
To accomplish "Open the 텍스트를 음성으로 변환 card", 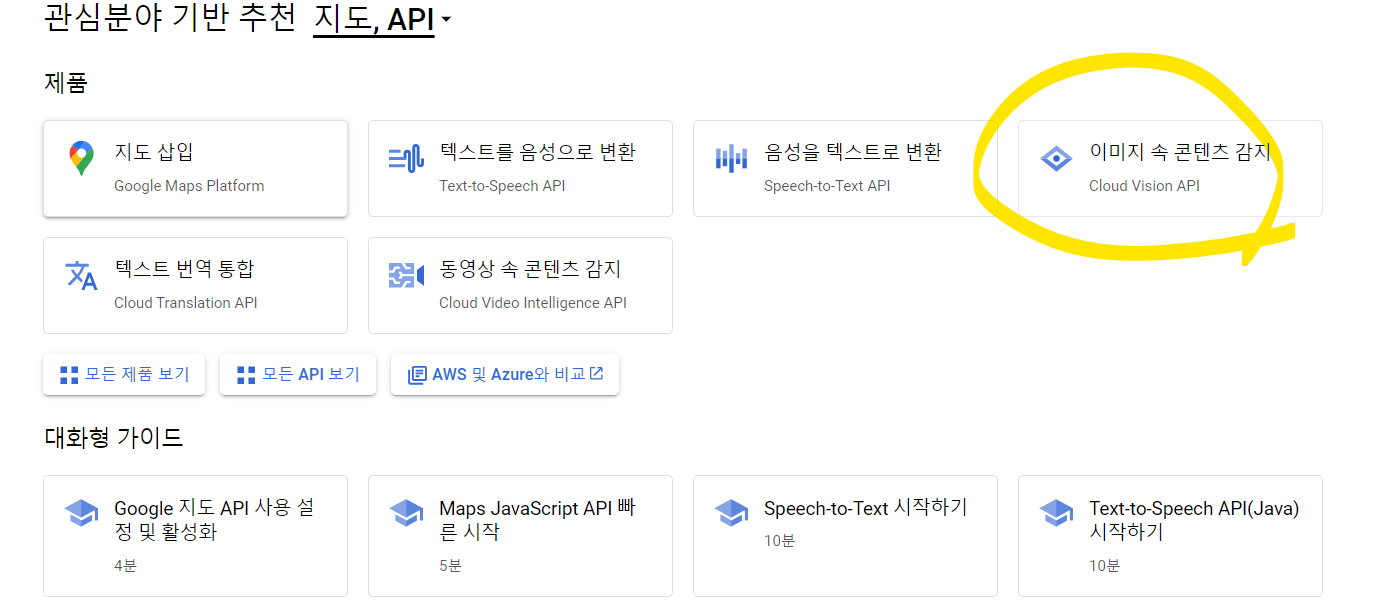I will click(520, 168).
